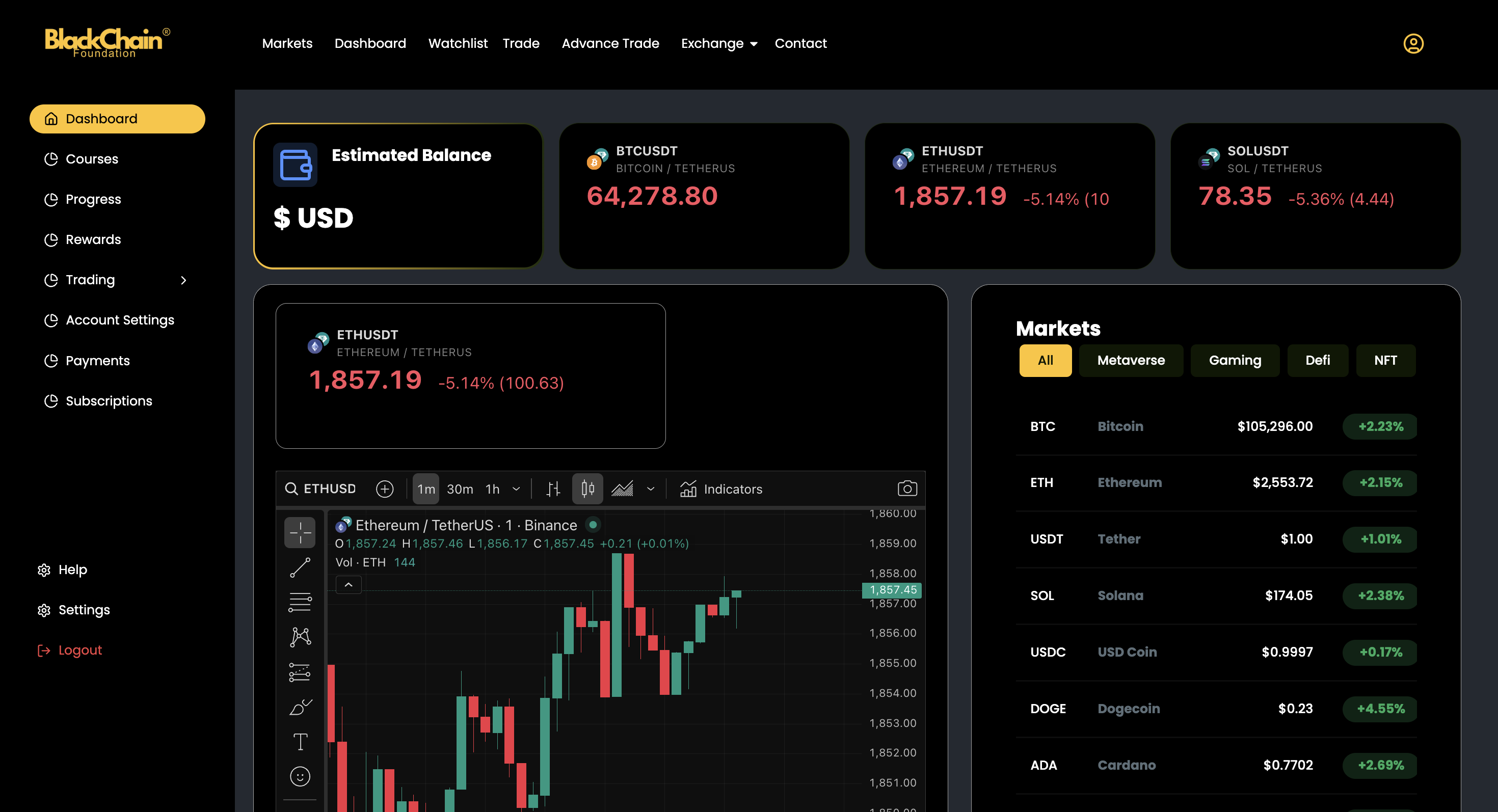The width and height of the screenshot is (1498, 812).
Task: Switch to the Metaverse markets tab
Action: (1131, 360)
